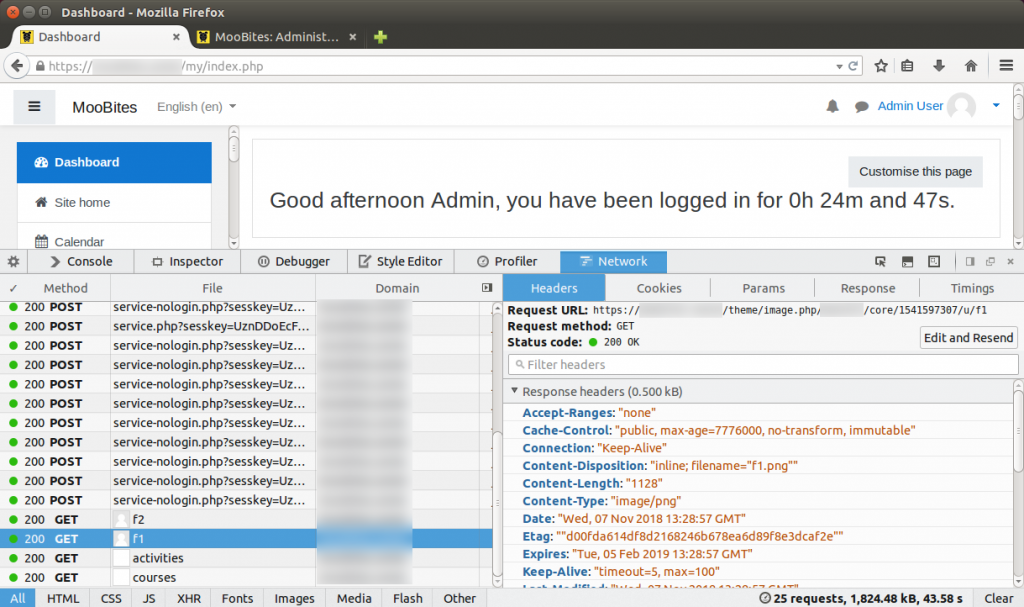The height and width of the screenshot is (607, 1024).
Task: Show your bookmarks list
Action: [x=907, y=66]
